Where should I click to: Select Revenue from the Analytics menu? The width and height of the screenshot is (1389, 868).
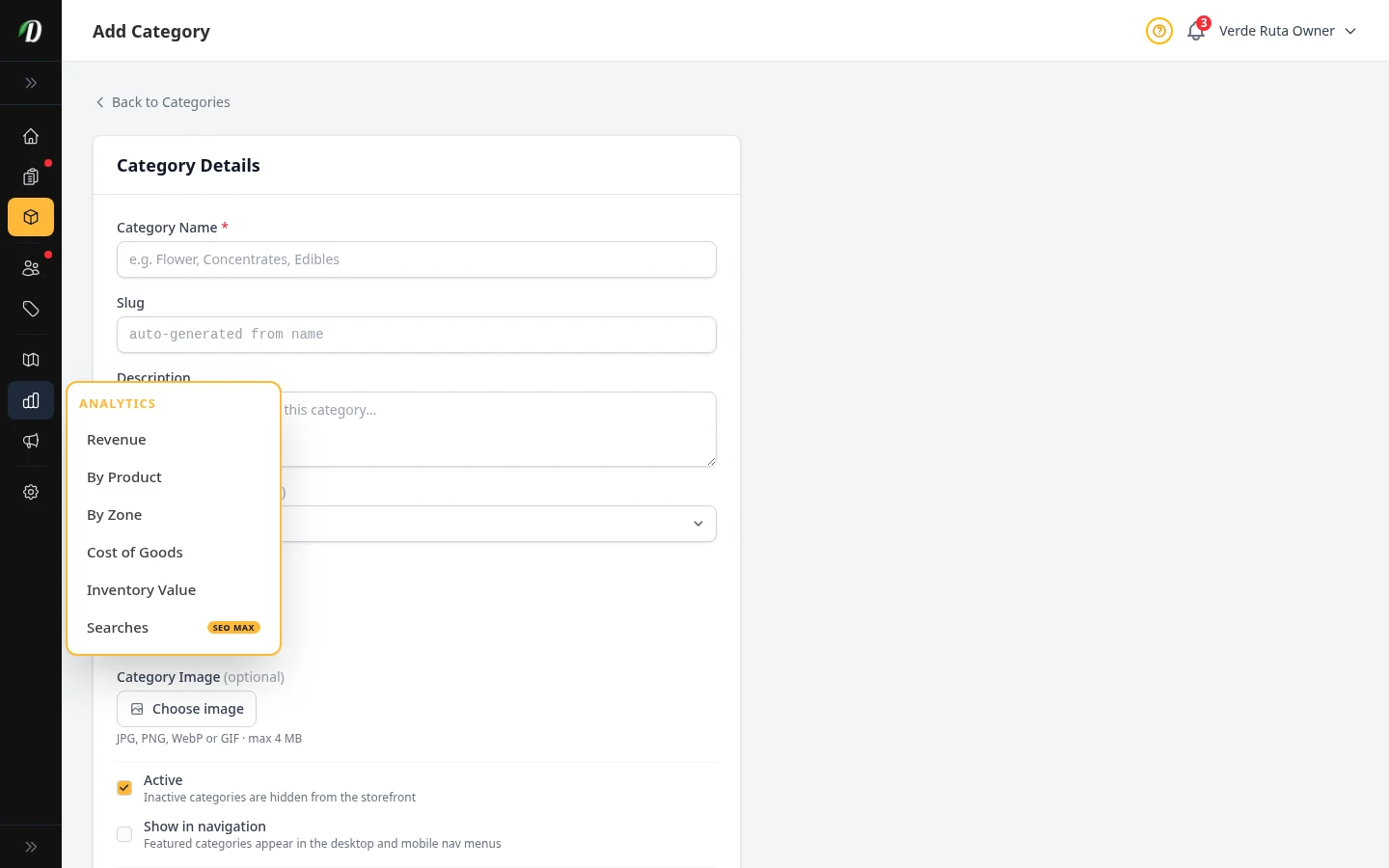tap(116, 439)
